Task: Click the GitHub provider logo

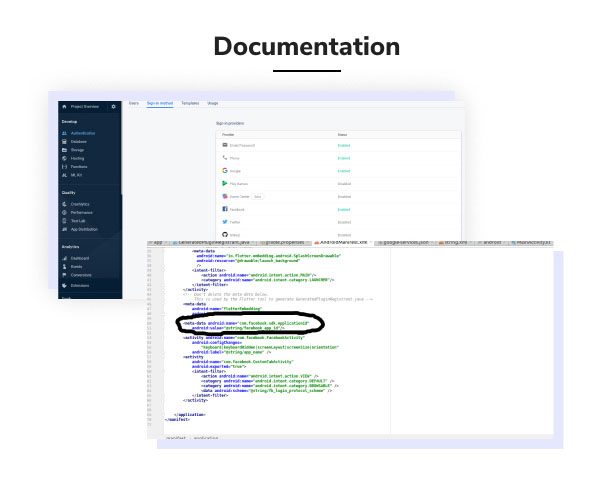Action: click(225, 235)
